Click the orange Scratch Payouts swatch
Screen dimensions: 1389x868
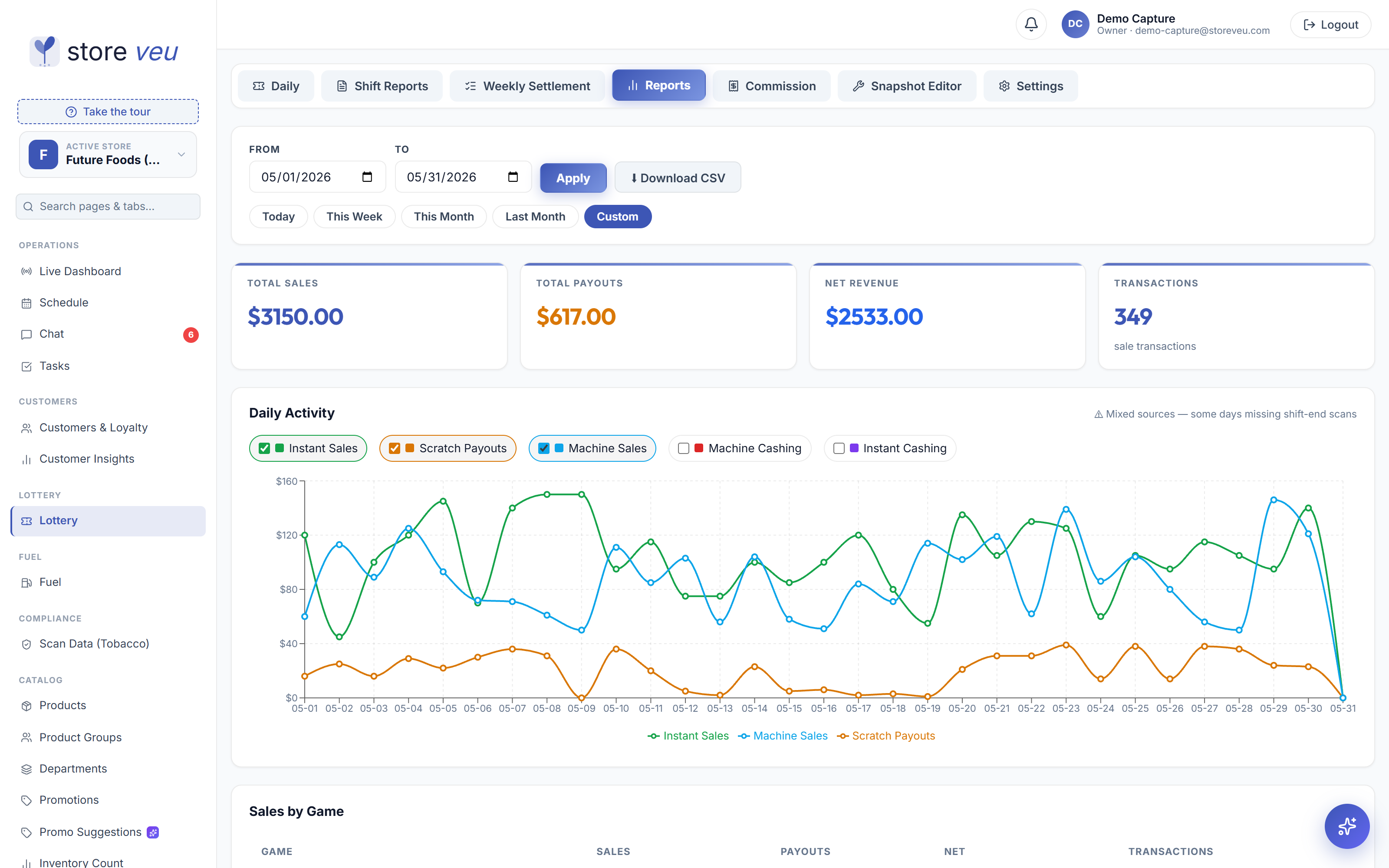click(x=410, y=448)
